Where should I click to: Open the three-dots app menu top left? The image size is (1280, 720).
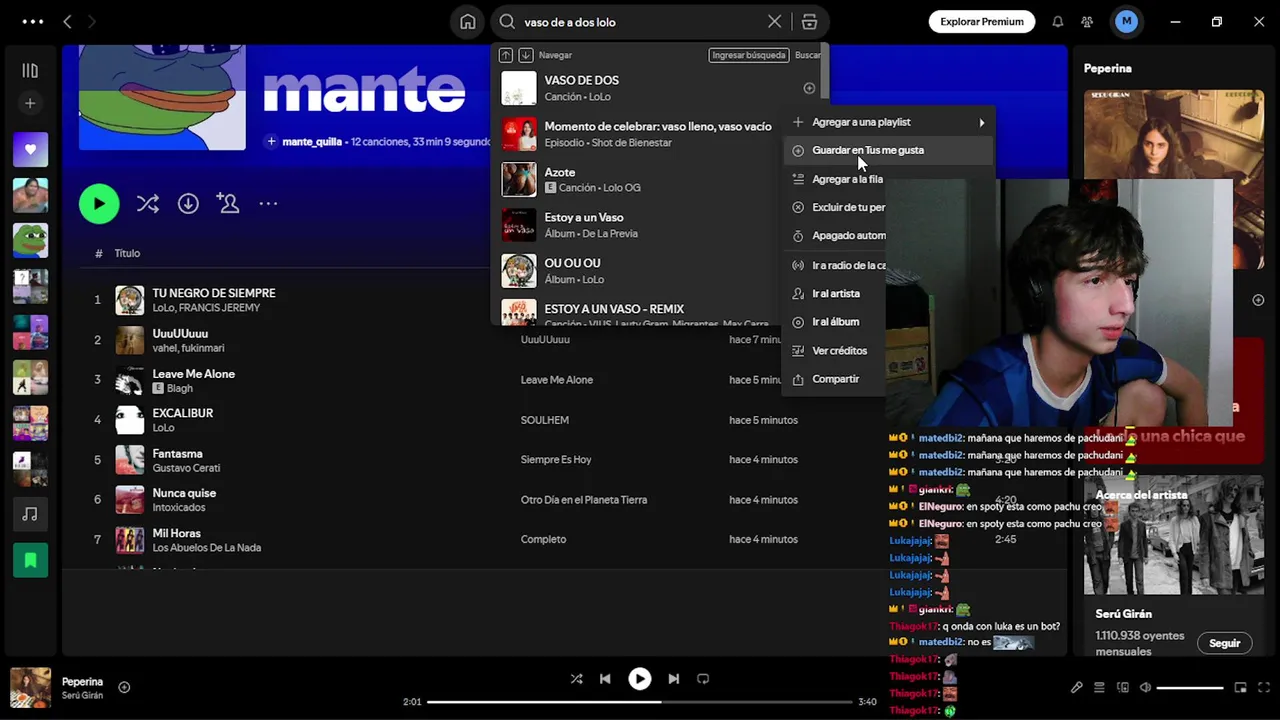32,22
